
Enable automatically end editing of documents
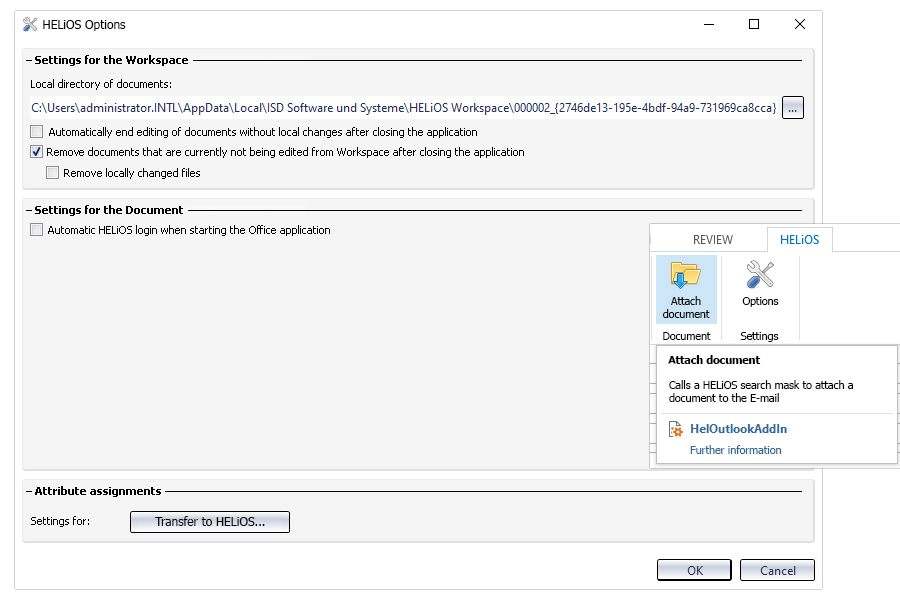tap(37, 131)
